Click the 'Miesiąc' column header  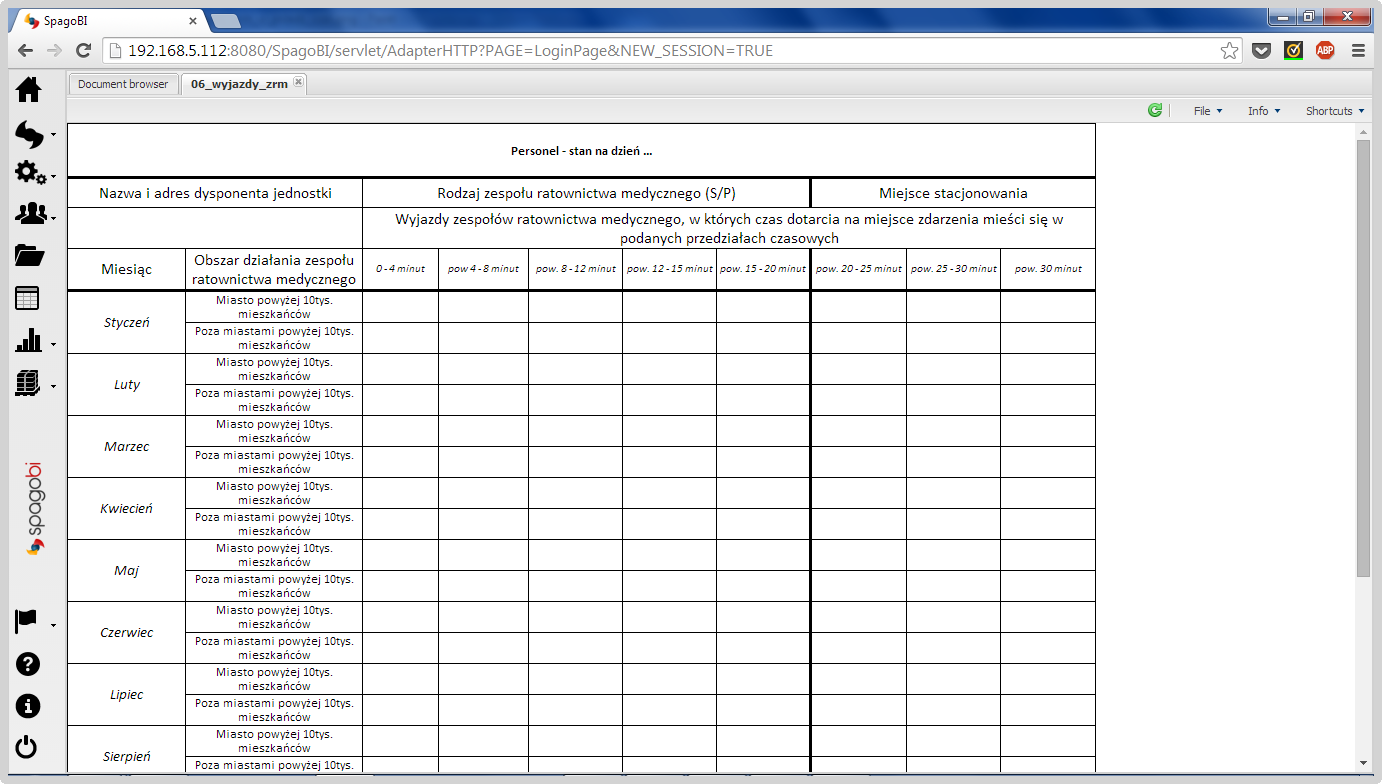[127, 269]
